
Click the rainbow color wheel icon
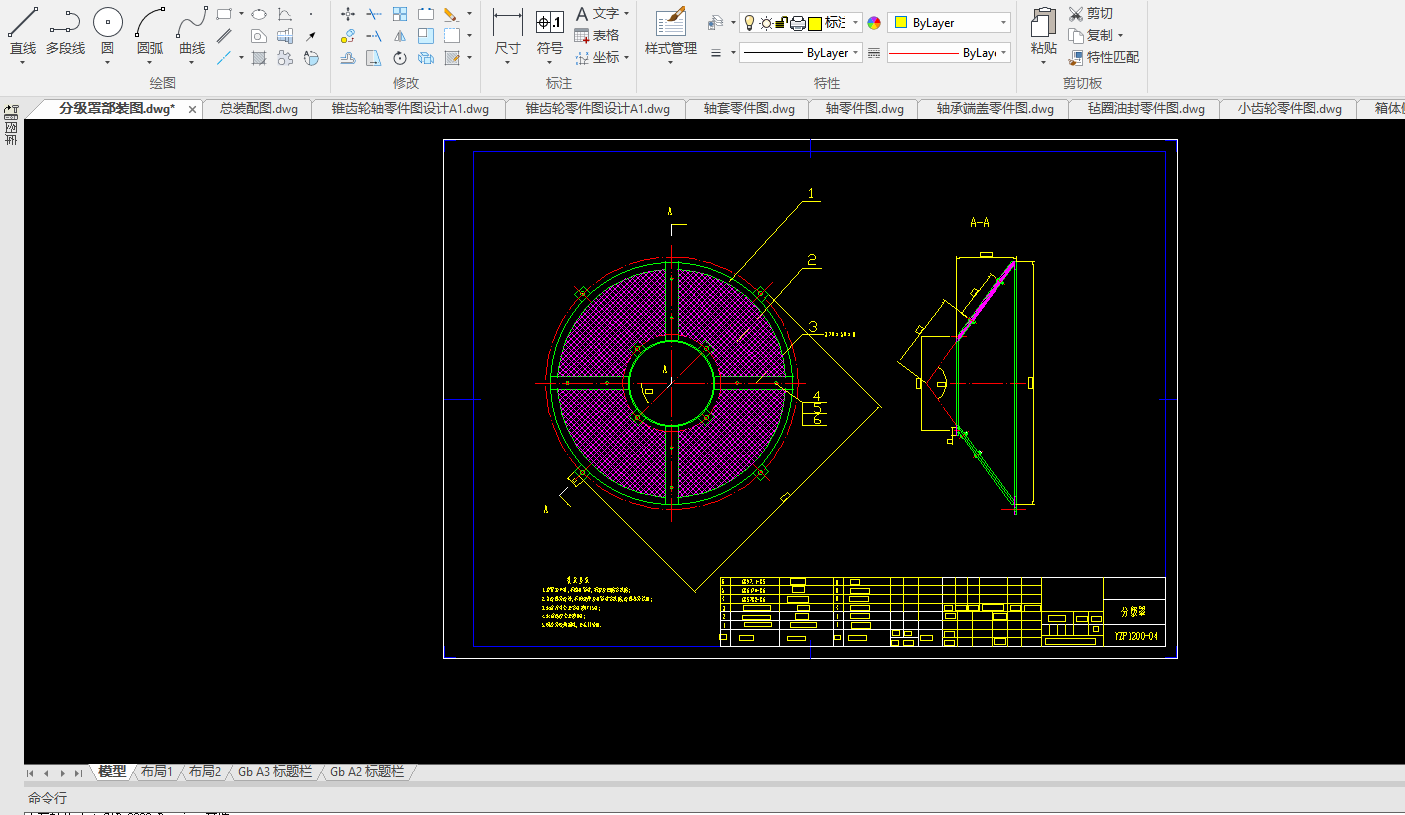pos(874,23)
